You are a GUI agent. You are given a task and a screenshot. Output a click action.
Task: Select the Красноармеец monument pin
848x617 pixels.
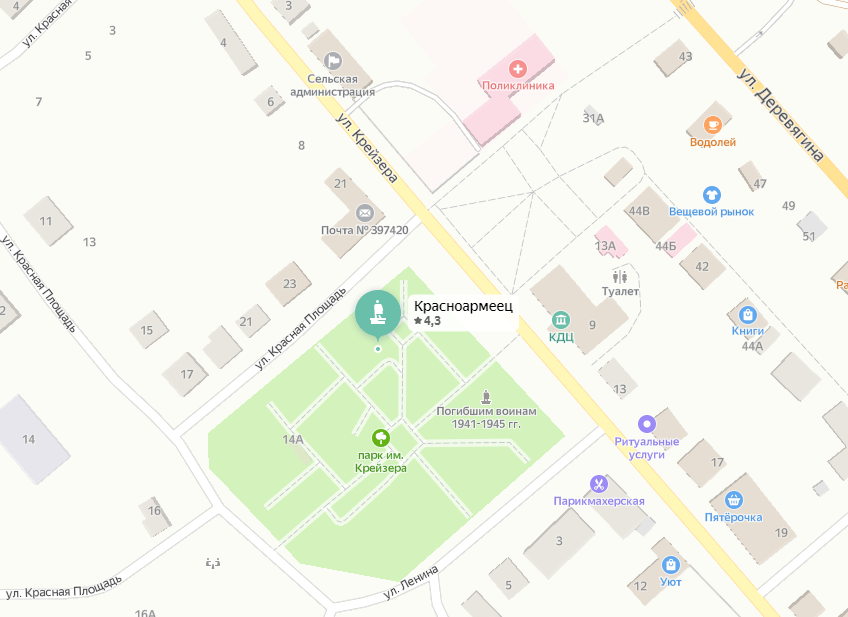[x=378, y=313]
